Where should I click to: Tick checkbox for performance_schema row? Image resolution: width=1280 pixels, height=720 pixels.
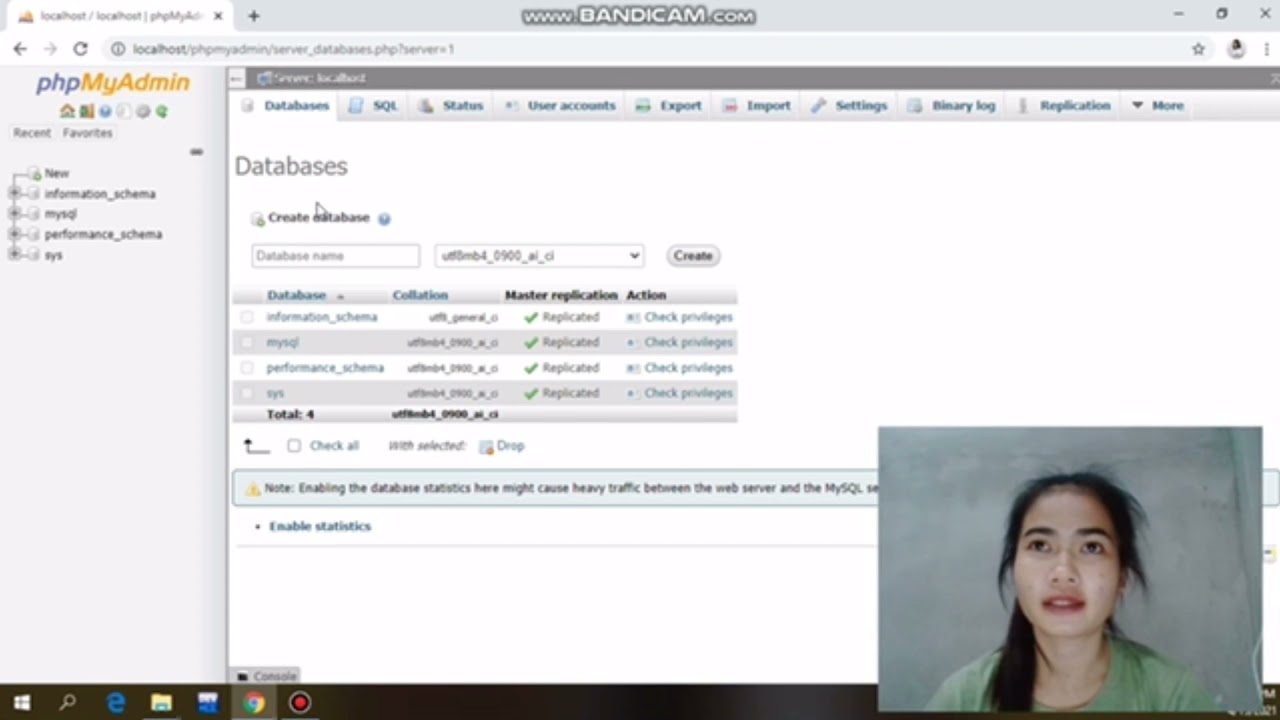click(247, 368)
